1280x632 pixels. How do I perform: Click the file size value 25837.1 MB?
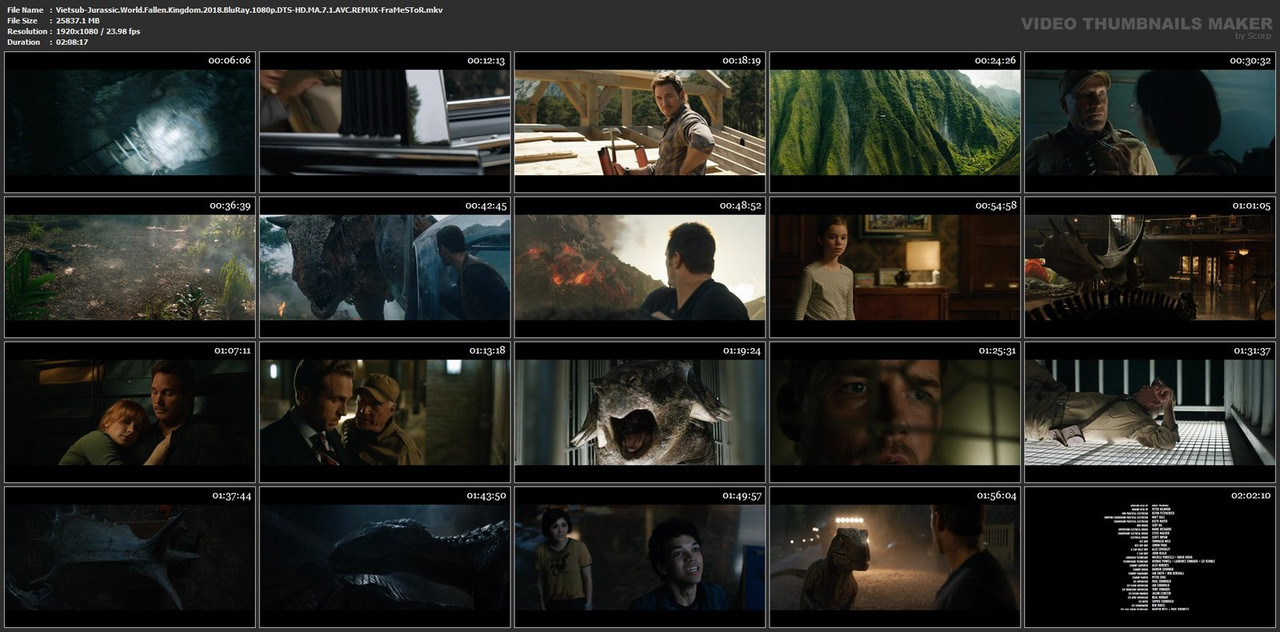click(x=78, y=21)
